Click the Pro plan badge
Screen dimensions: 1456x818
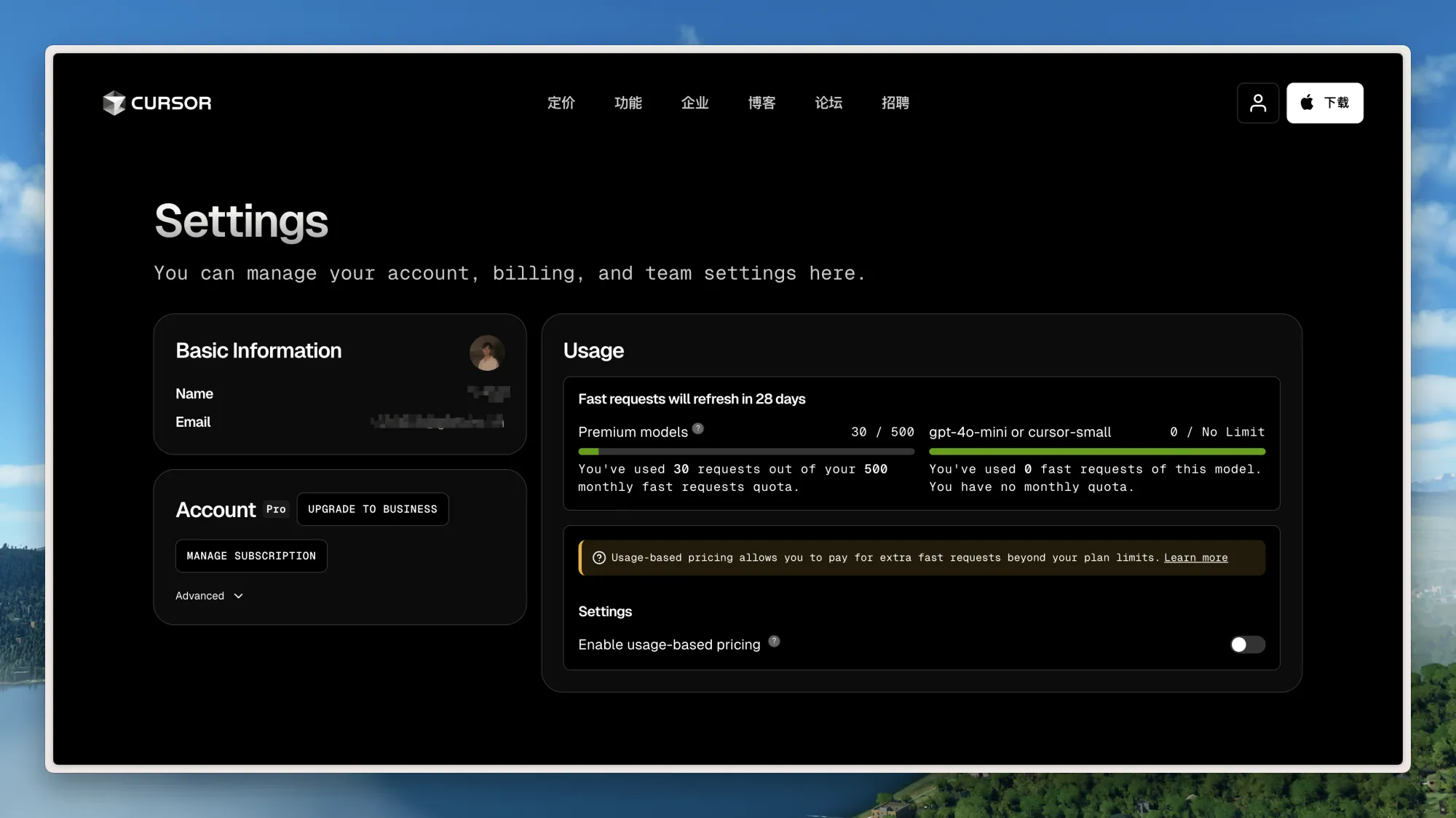pos(276,509)
